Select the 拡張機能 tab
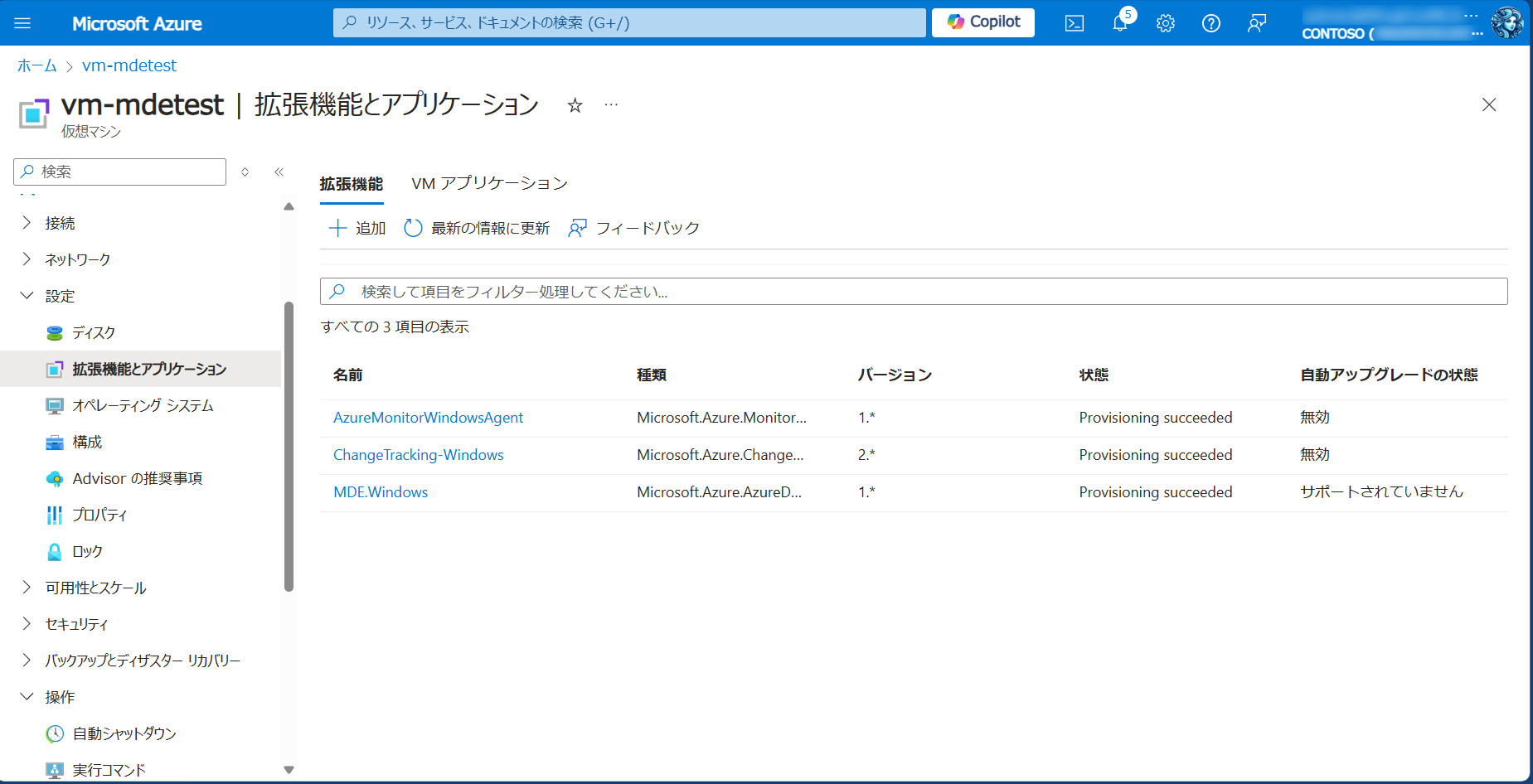 (x=352, y=183)
